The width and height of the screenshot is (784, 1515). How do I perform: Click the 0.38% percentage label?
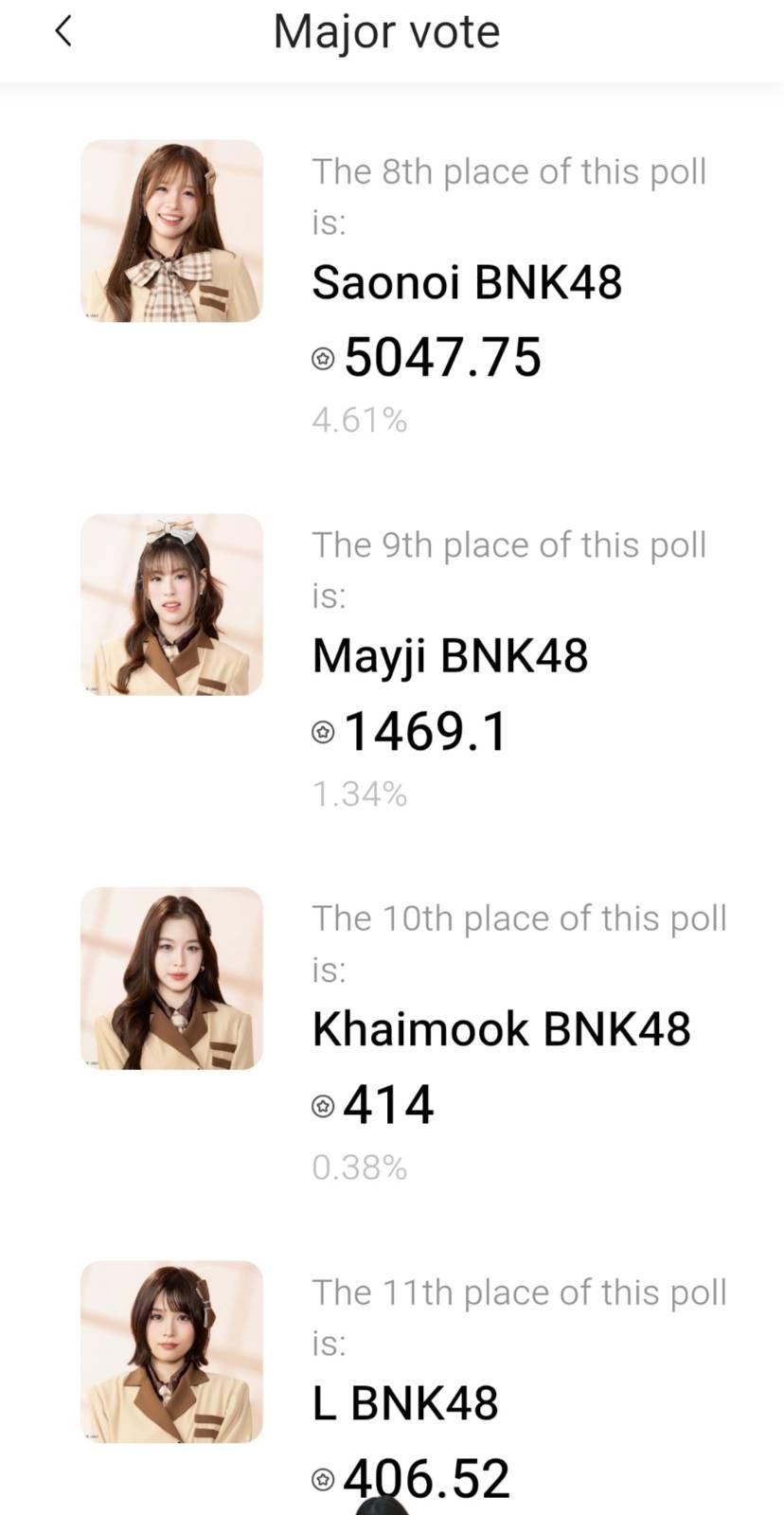pyautogui.click(x=359, y=1167)
